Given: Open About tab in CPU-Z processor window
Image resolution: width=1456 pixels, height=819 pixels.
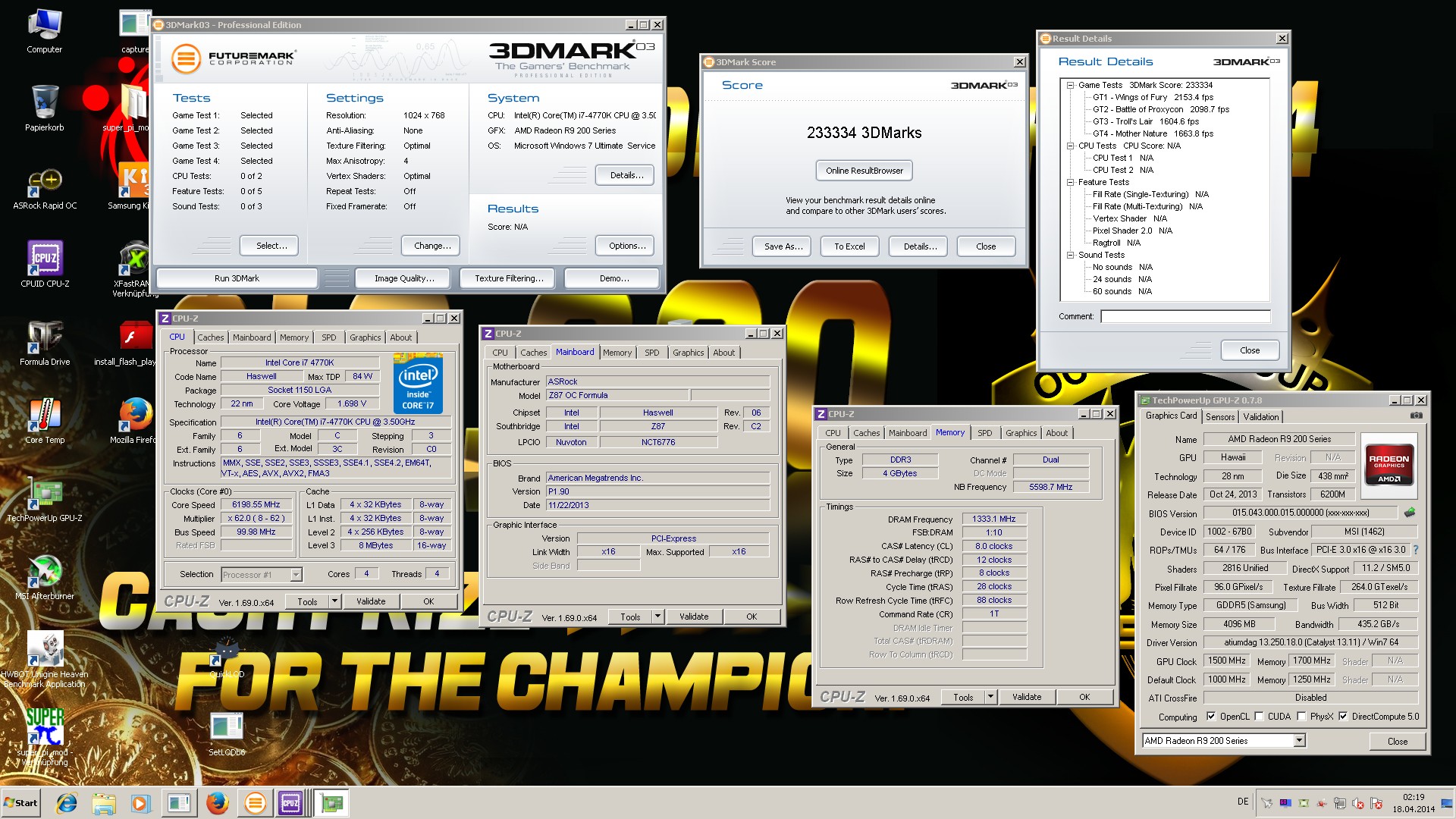Looking at the screenshot, I should coord(401,338).
